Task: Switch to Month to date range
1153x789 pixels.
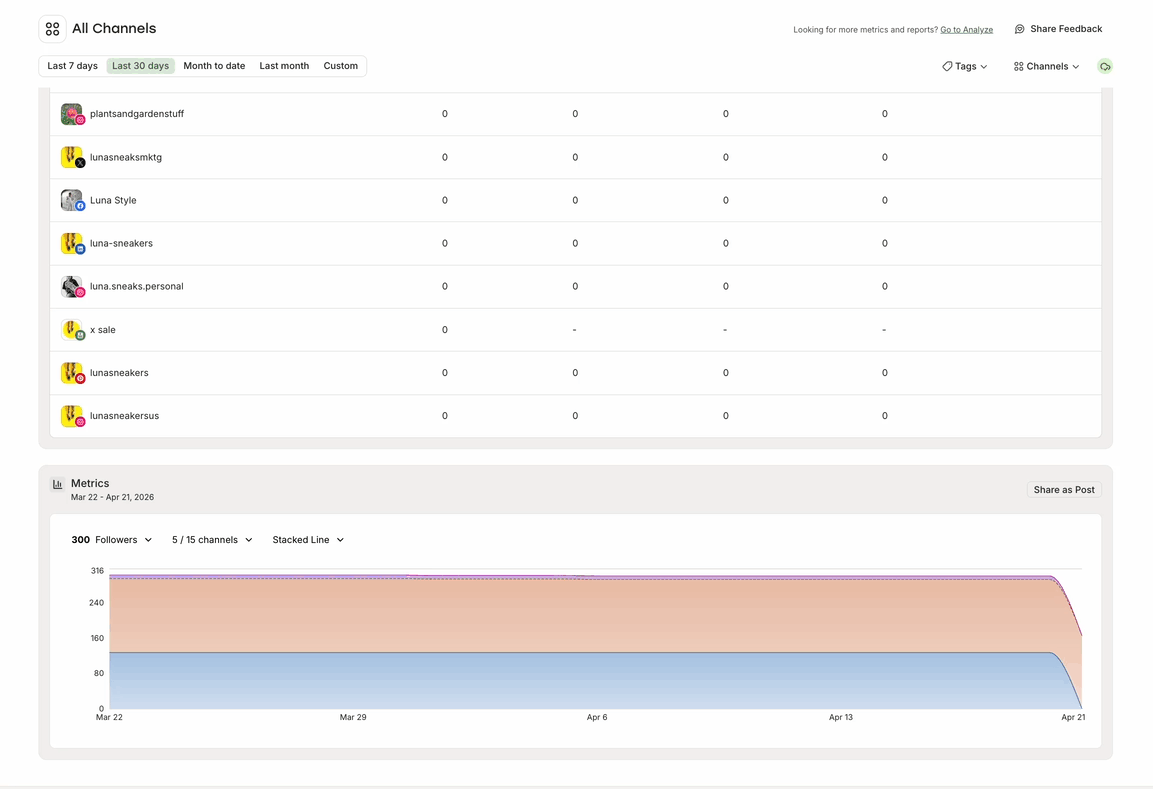Action: tap(214, 65)
